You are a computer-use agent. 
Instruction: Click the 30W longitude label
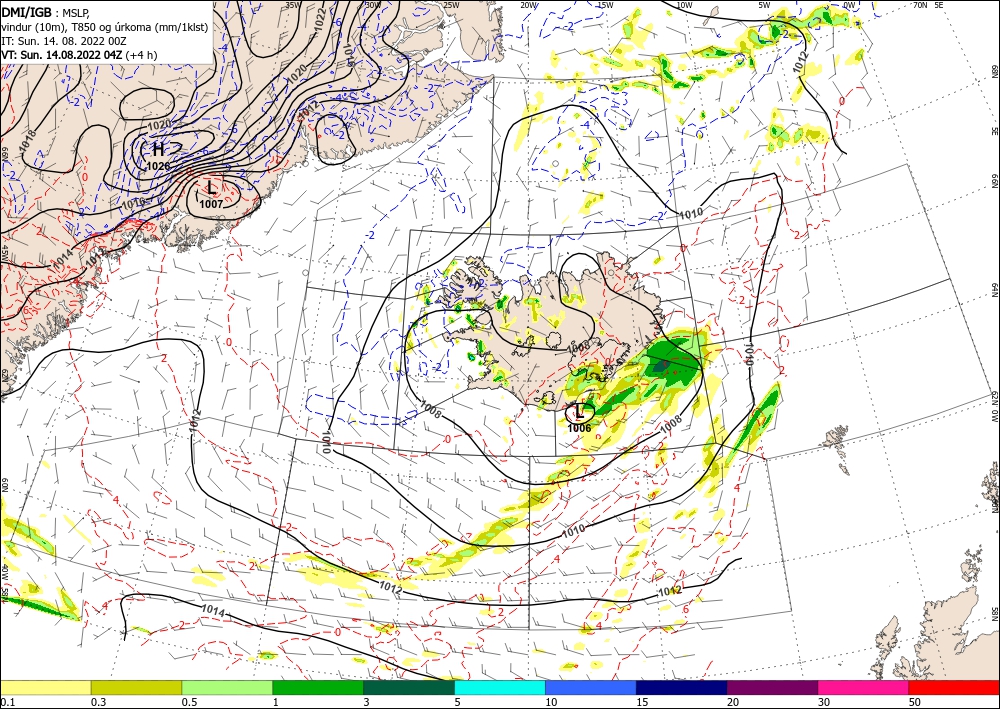point(373,4)
